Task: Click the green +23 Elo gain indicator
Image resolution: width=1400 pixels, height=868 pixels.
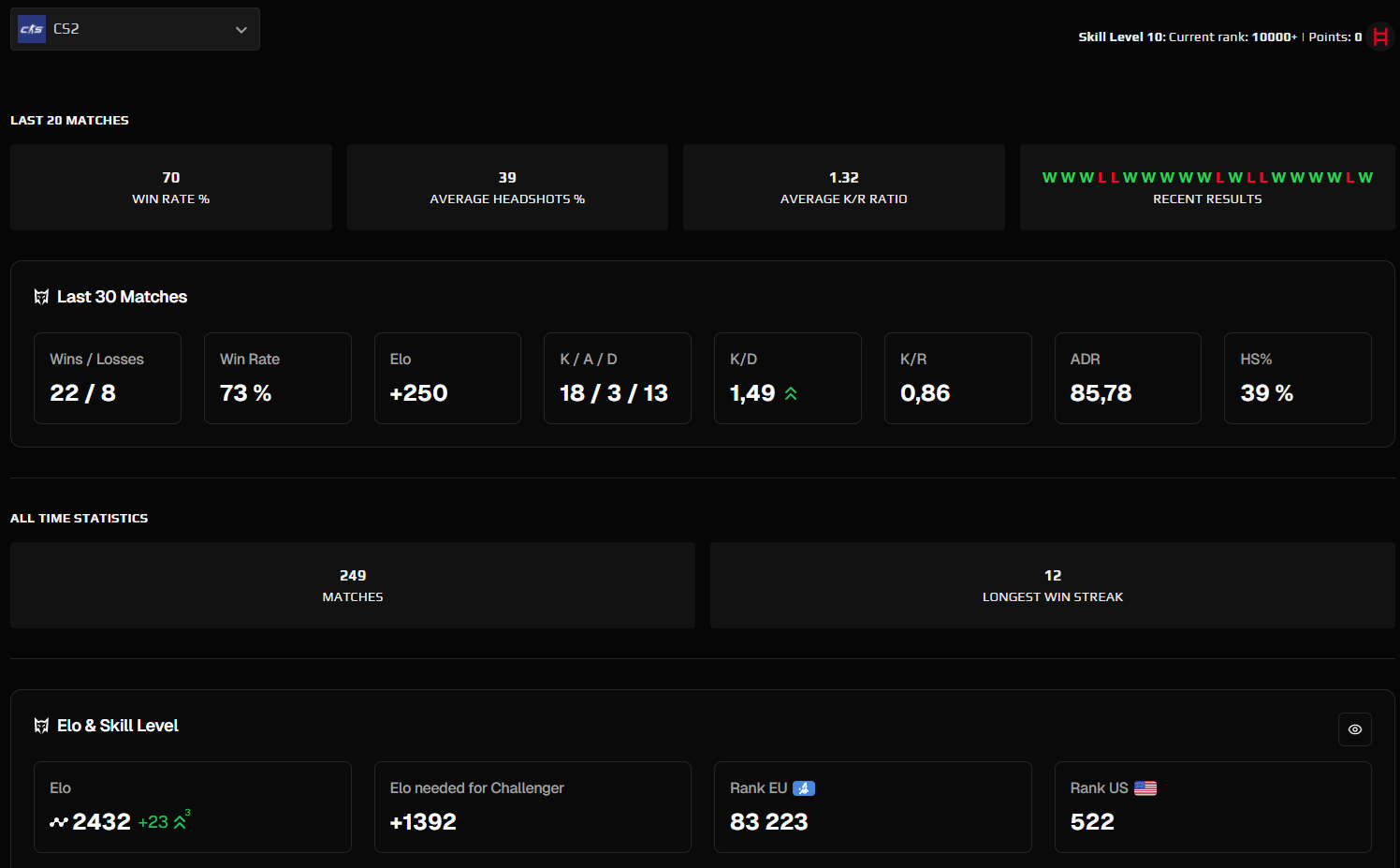Action: (x=152, y=822)
